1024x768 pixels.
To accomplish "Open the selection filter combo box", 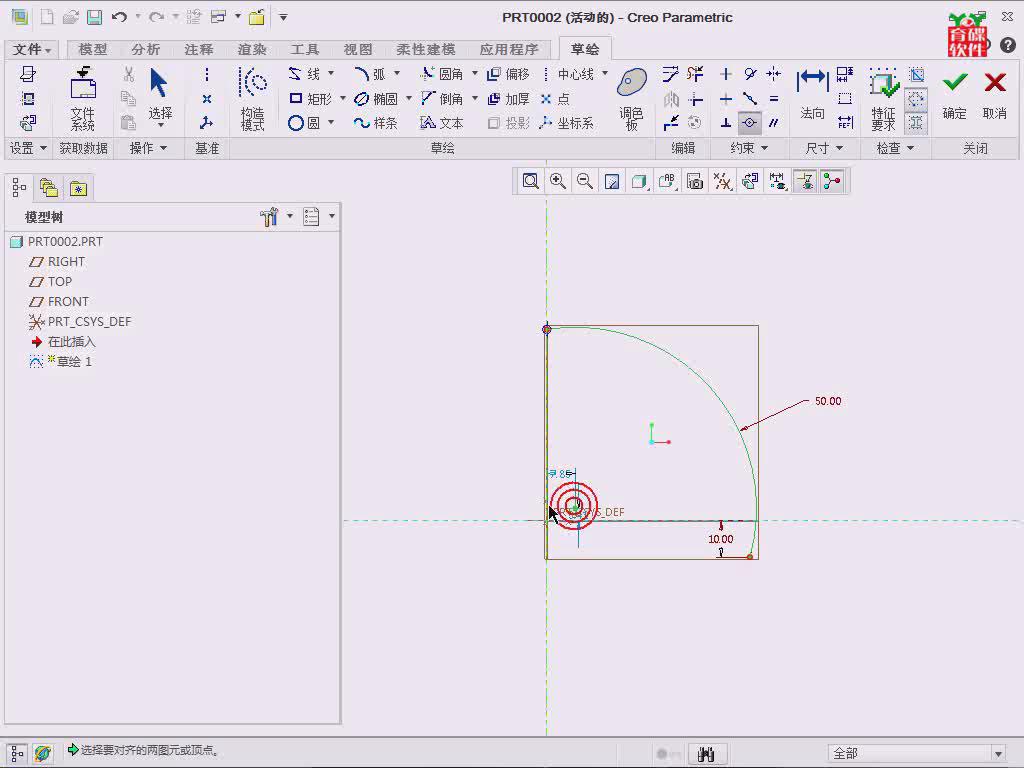I will pos(916,754).
